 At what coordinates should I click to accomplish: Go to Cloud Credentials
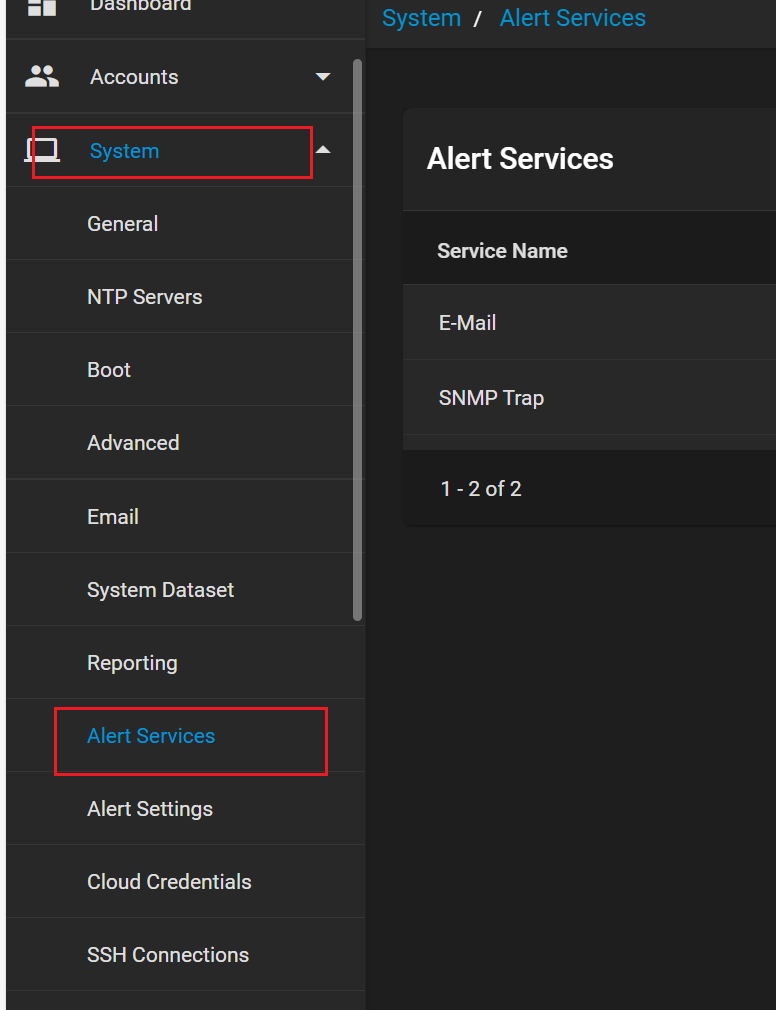tap(169, 882)
